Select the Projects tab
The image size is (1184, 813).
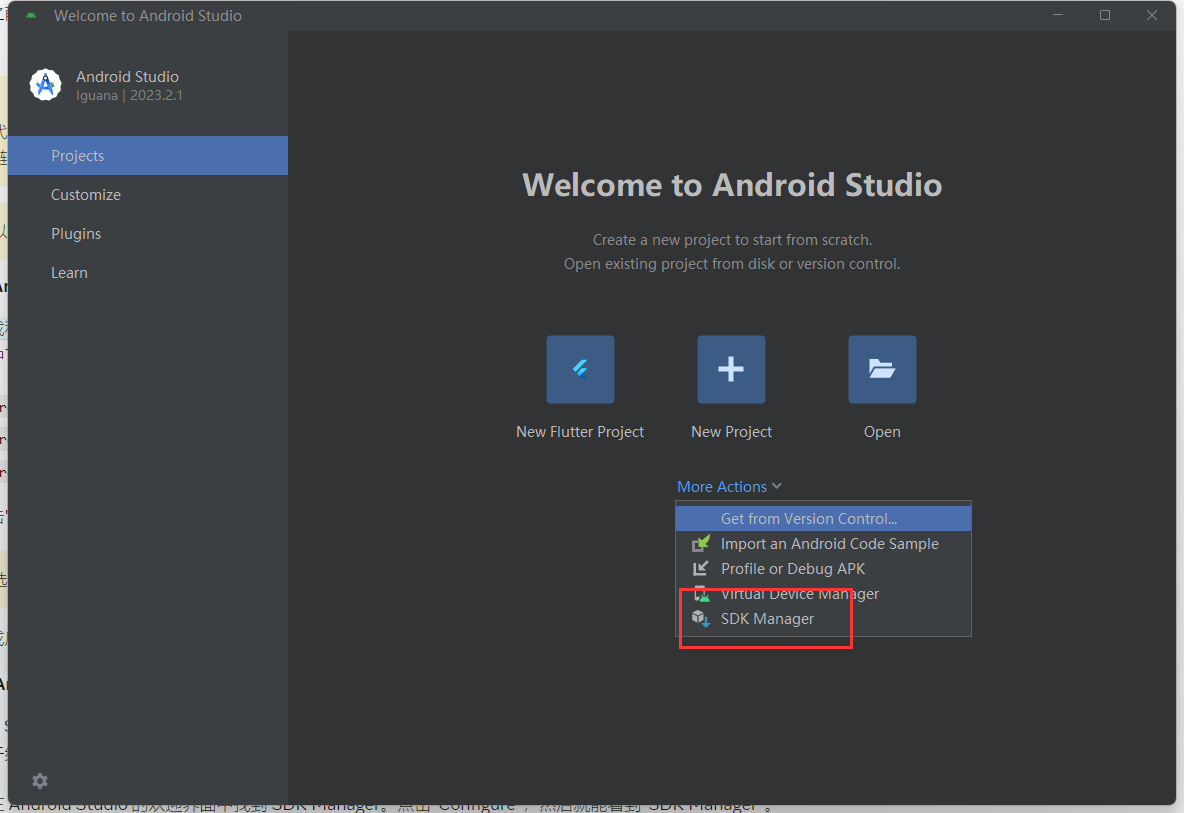pyautogui.click(x=148, y=156)
